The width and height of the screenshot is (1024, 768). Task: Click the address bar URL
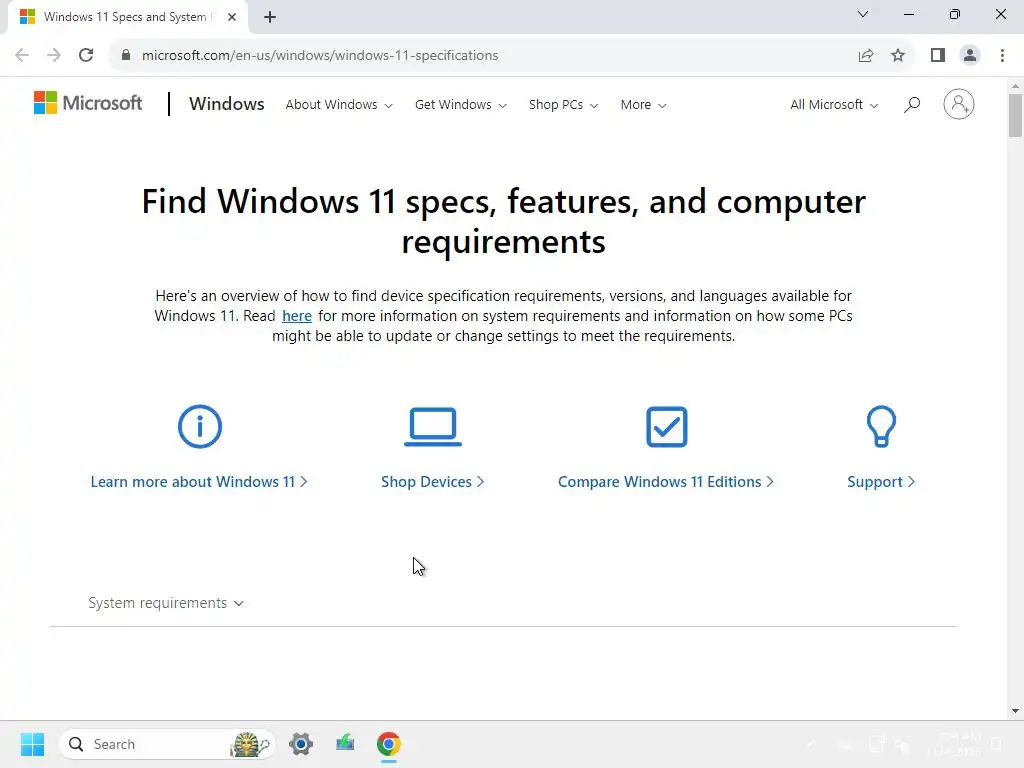click(320, 56)
